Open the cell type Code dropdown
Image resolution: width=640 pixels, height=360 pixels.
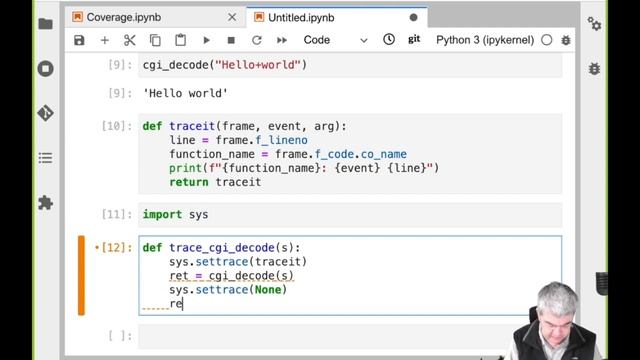(x=336, y=40)
